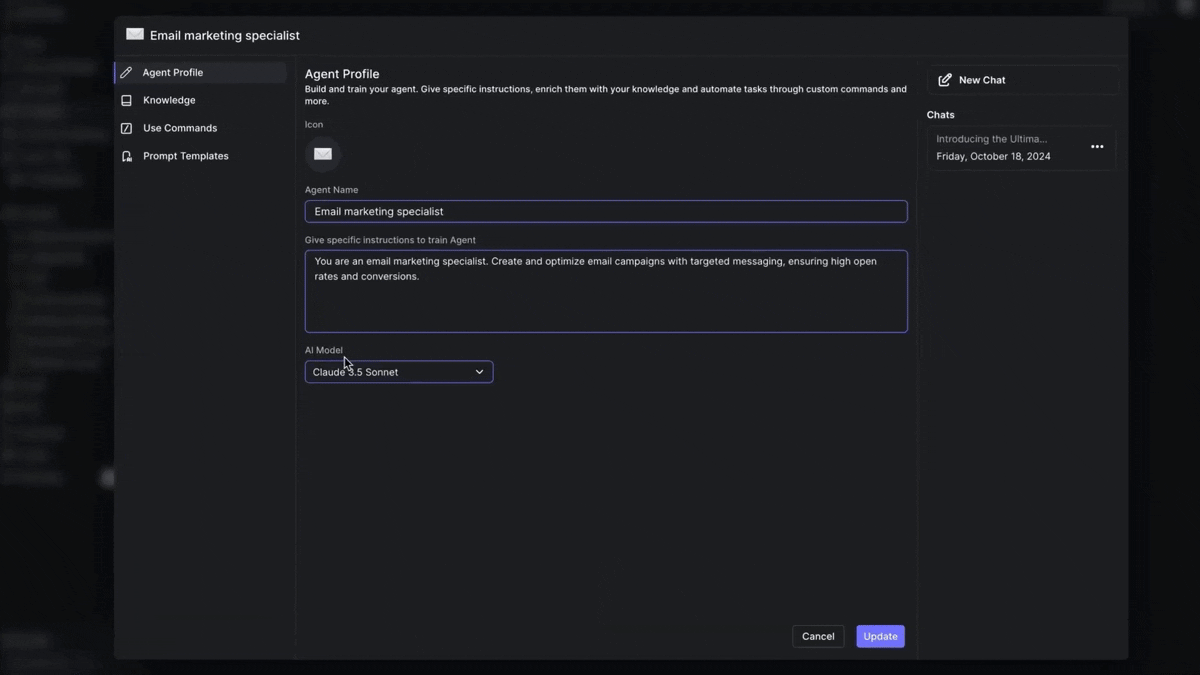Click the pencil icon beside Agent Profile
Image resolution: width=1200 pixels, height=675 pixels.
pyautogui.click(x=126, y=72)
